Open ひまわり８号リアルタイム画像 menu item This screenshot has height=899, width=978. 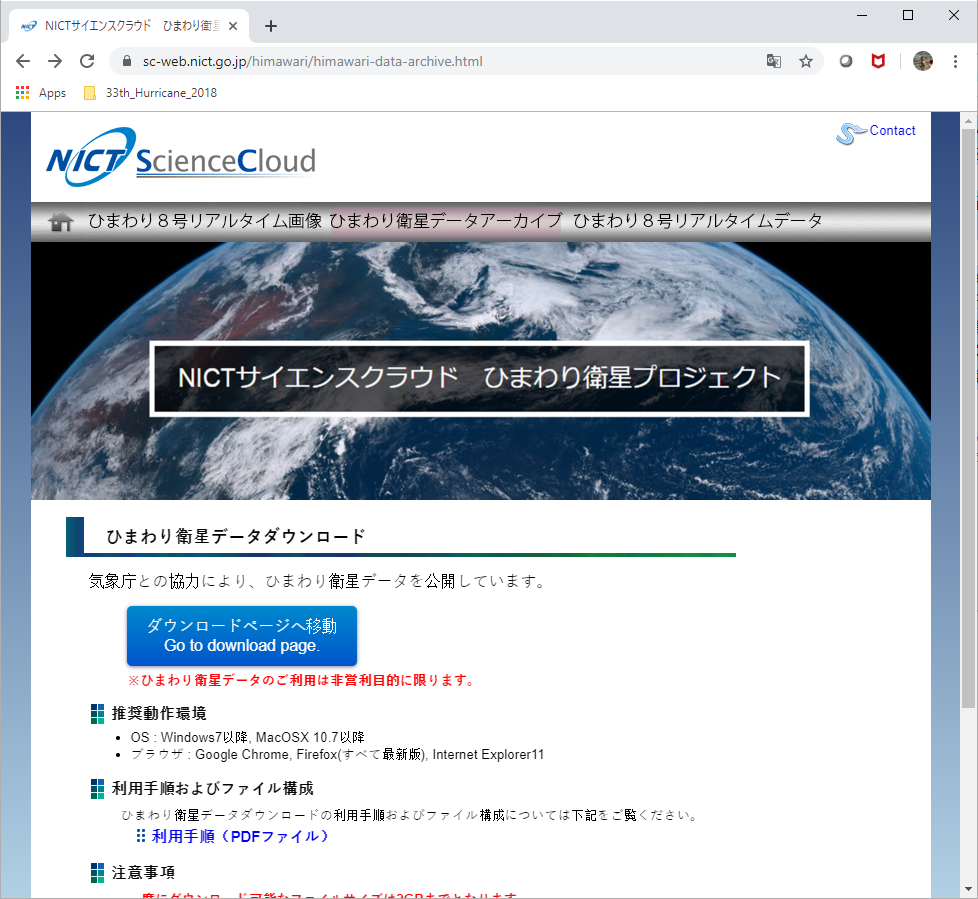pos(205,221)
